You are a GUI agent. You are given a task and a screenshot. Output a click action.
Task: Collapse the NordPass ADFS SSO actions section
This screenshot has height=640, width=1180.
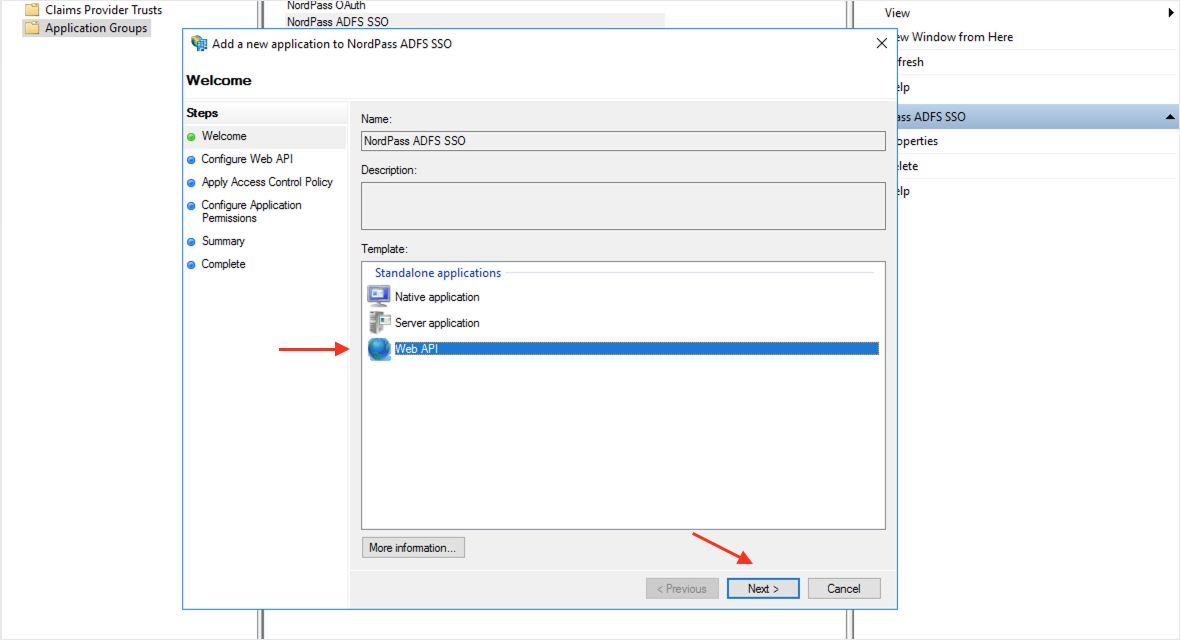[x=1170, y=117]
